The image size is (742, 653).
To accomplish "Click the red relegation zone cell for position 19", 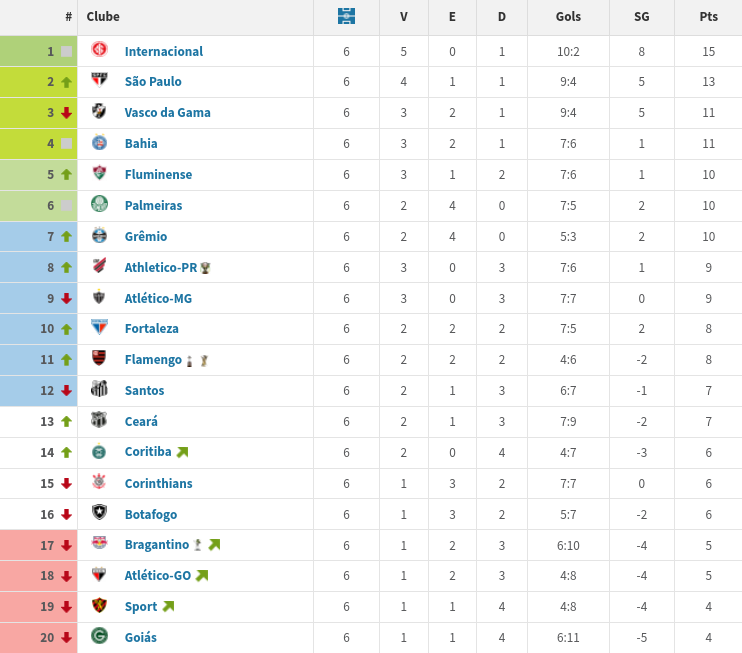I will pos(38,607).
